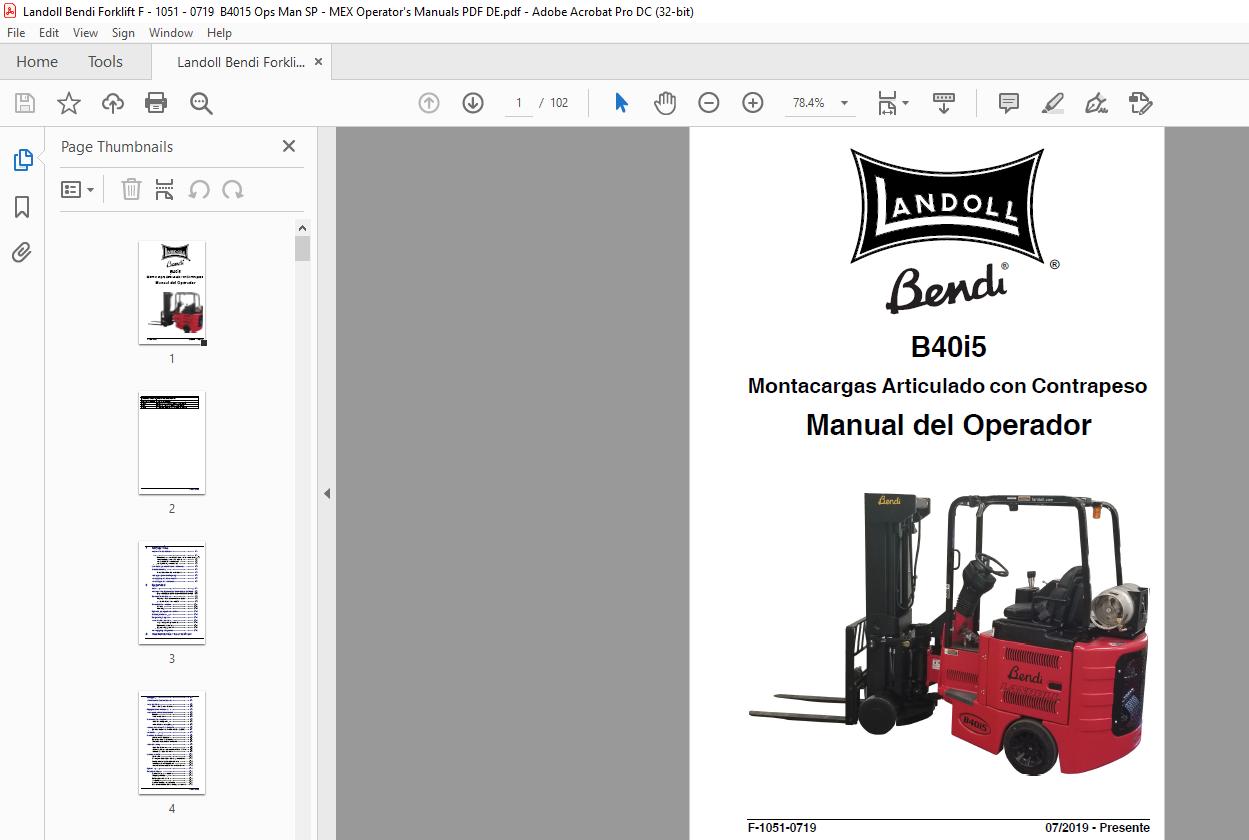Viewport: 1249px width, 840px height.
Task: Open the Window menu
Action: point(171,33)
